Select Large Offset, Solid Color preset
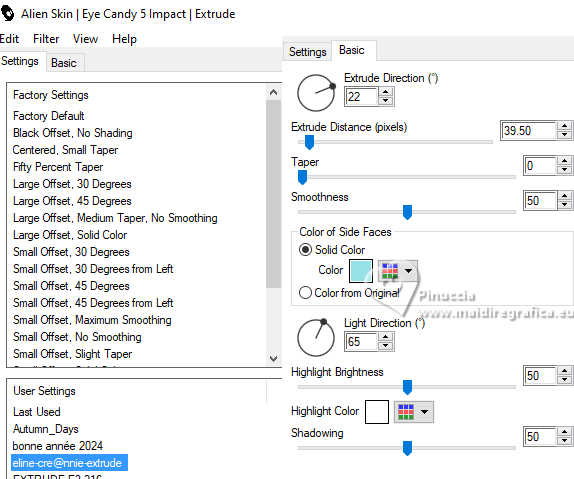Image resolution: width=574 pixels, height=479 pixels. (x=70, y=235)
